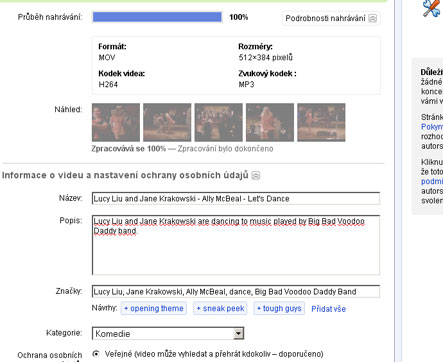Viewport: 443px width, 362px height.
Task: Add the suggested tag sneak peek
Action: pos(220,309)
